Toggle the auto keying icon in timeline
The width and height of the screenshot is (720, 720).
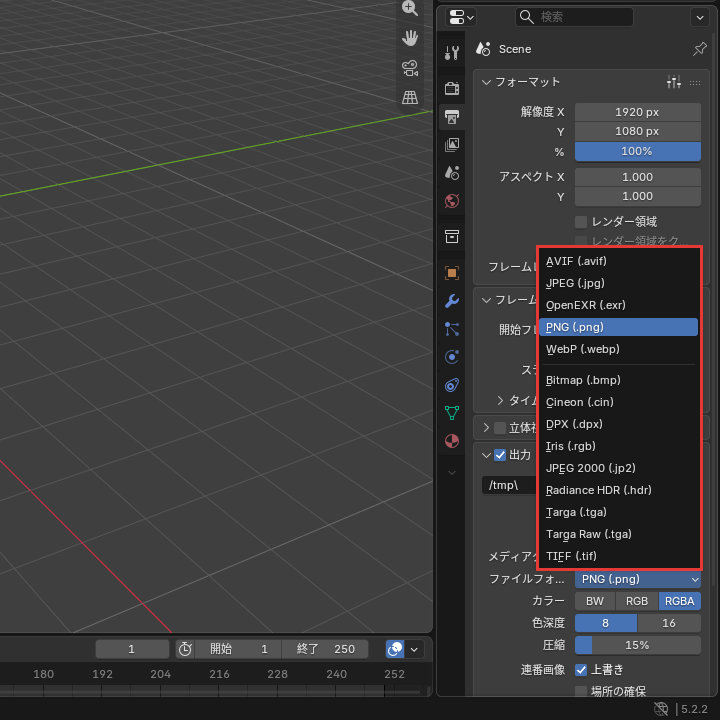coord(395,649)
